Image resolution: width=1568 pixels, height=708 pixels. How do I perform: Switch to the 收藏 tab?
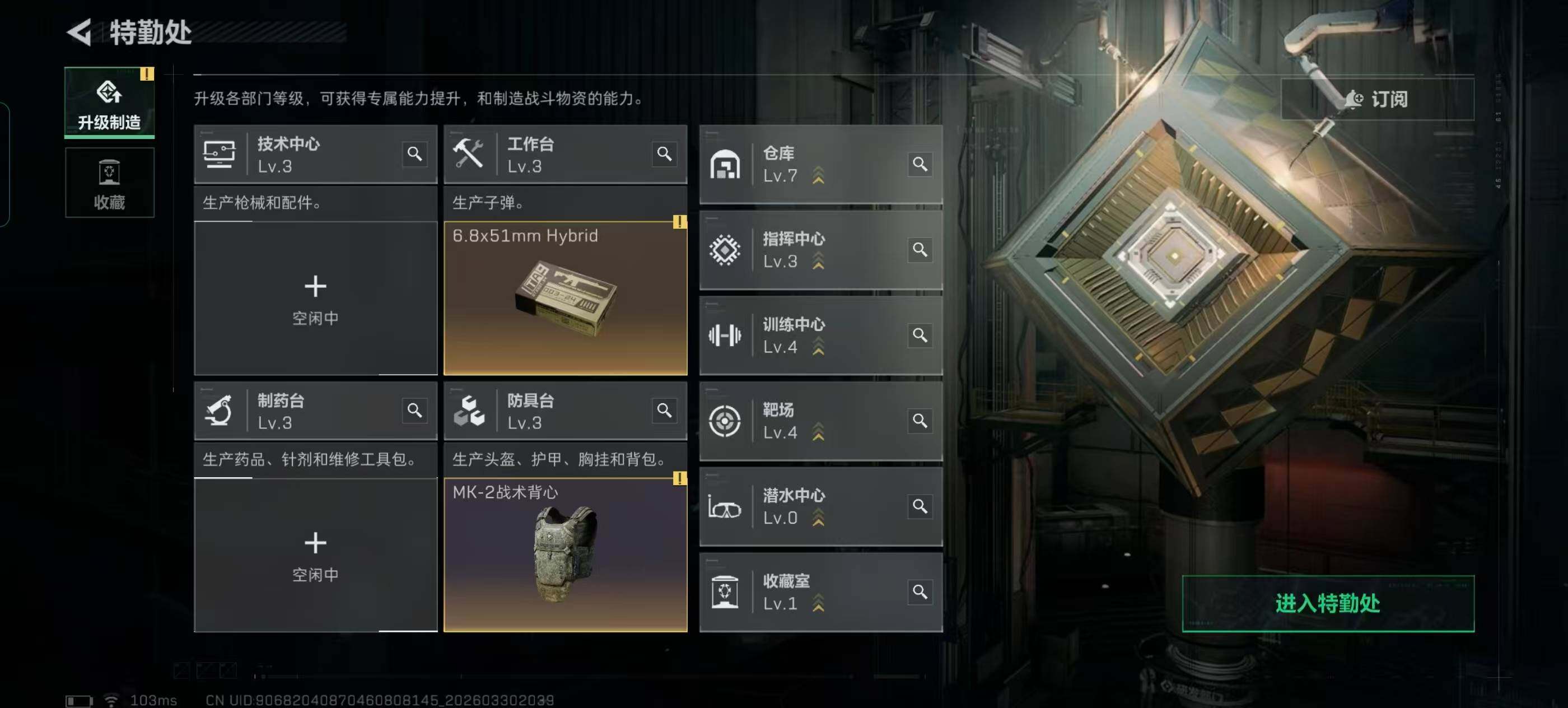tap(110, 183)
